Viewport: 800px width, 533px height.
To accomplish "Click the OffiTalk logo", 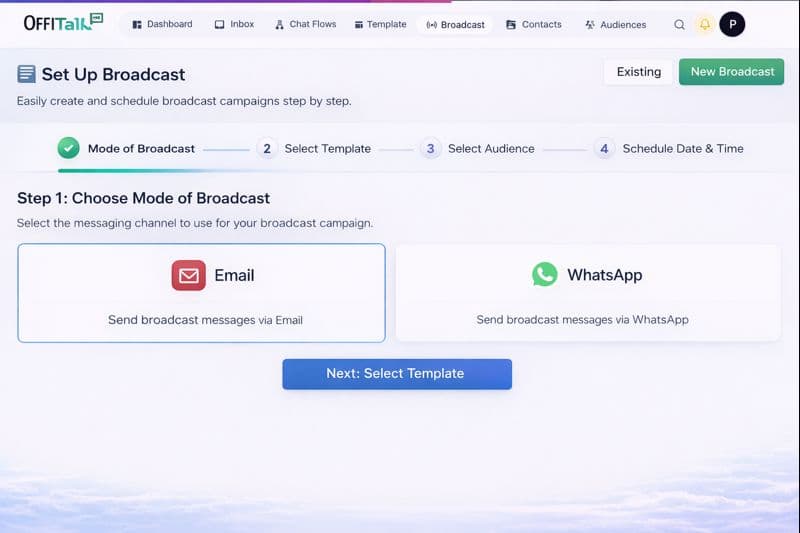I will (x=63, y=22).
